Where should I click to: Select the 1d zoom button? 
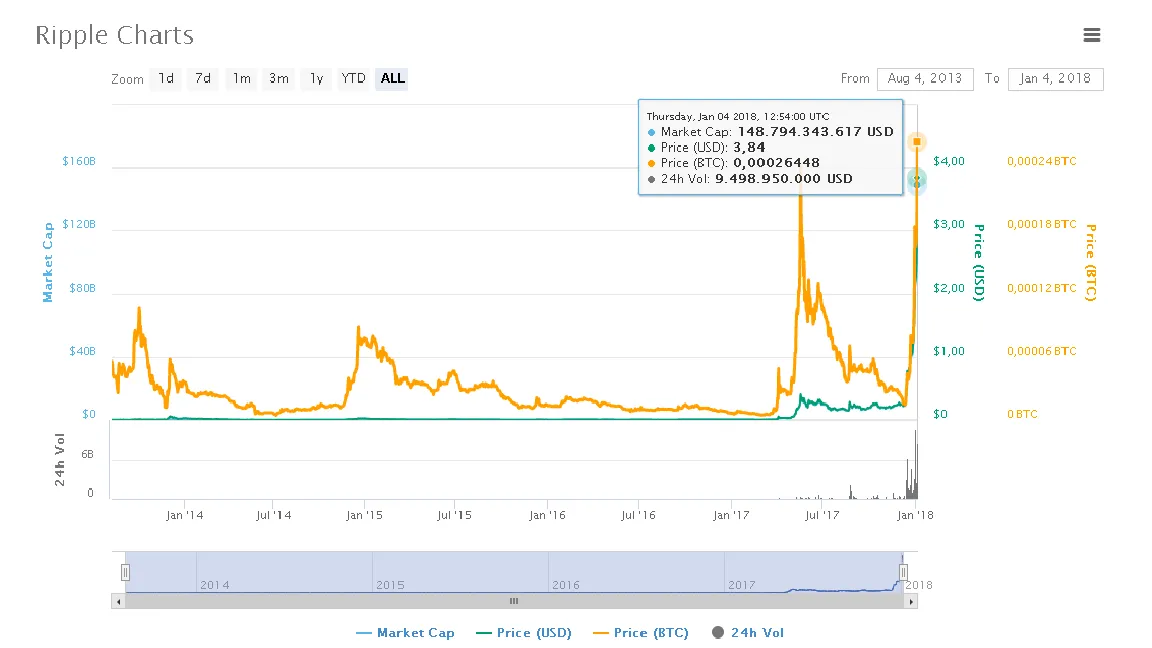(166, 79)
